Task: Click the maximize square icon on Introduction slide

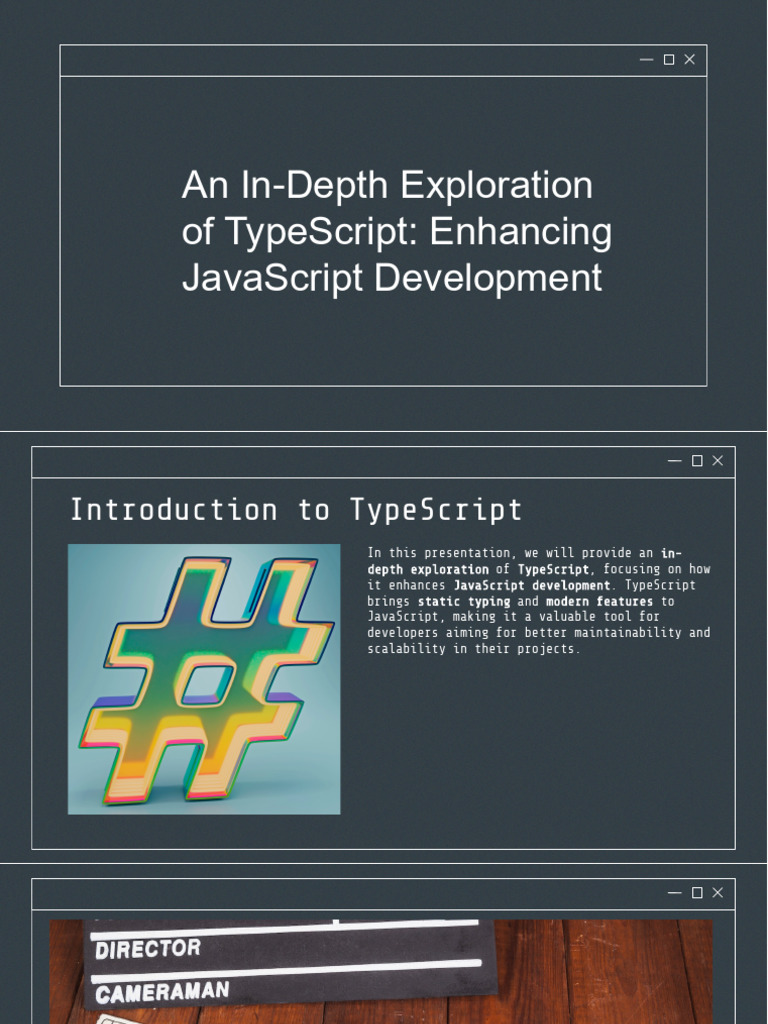Action: pos(697,460)
